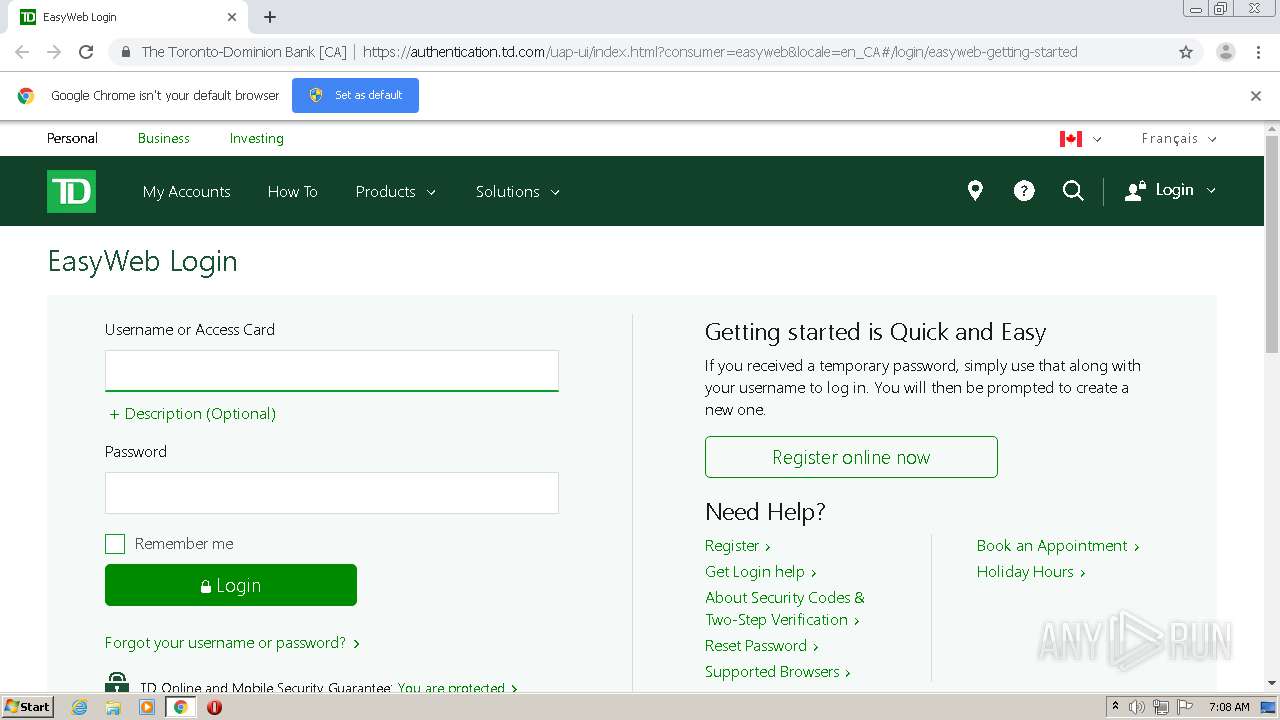Open the Windows Start menu

pyautogui.click(x=27, y=707)
